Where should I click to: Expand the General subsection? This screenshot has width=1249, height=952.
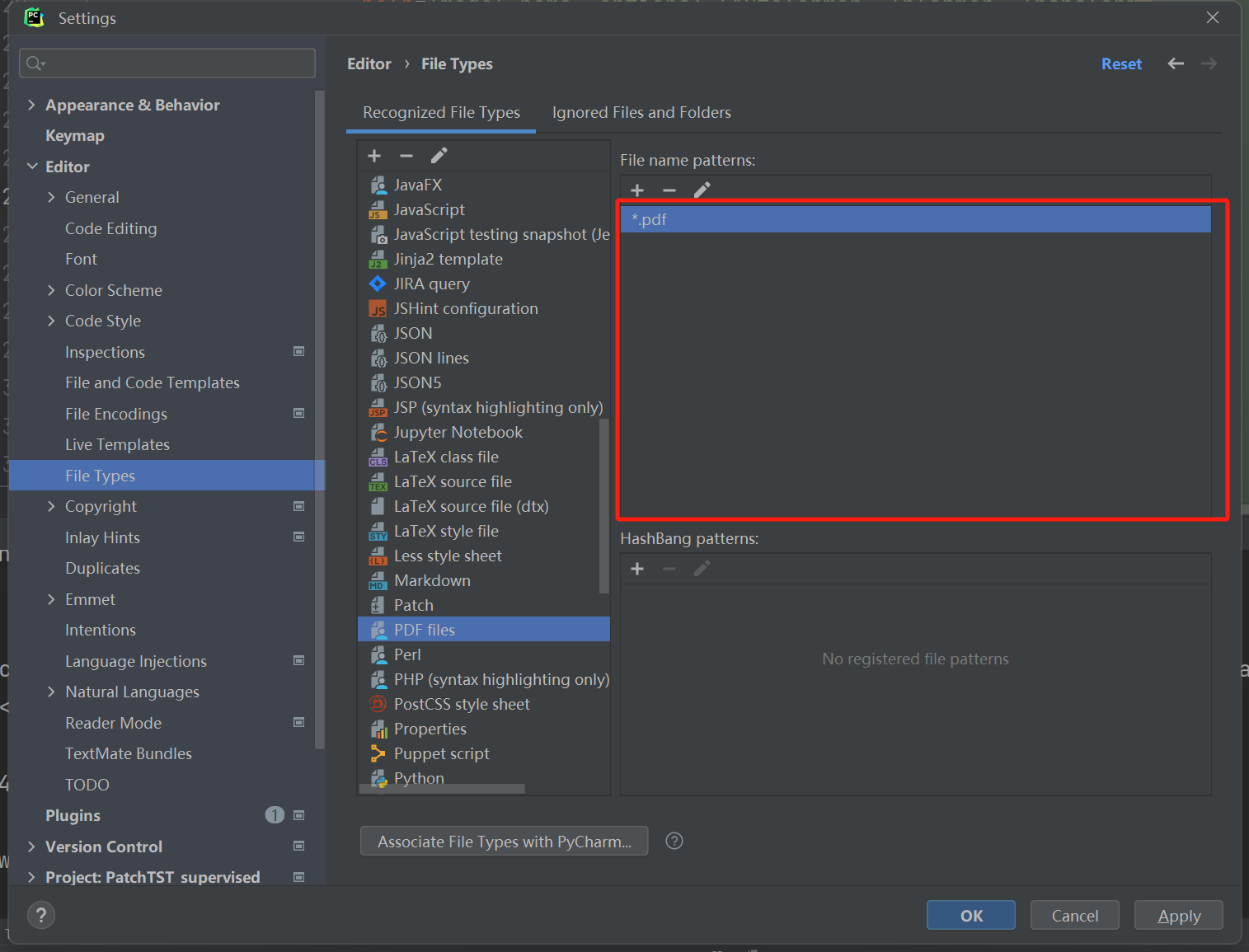[51, 197]
